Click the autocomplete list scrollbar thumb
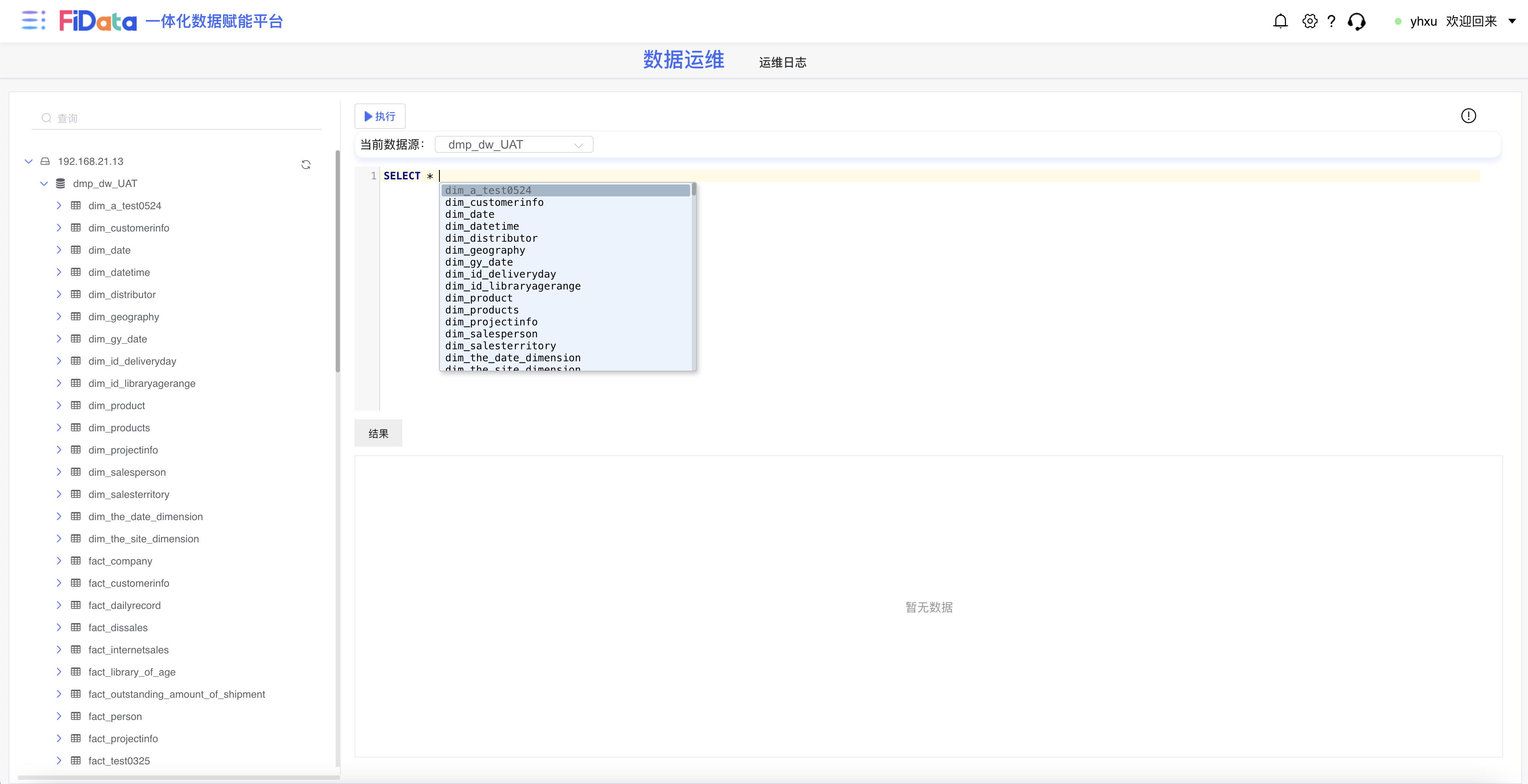The image size is (1528, 784). [x=694, y=190]
